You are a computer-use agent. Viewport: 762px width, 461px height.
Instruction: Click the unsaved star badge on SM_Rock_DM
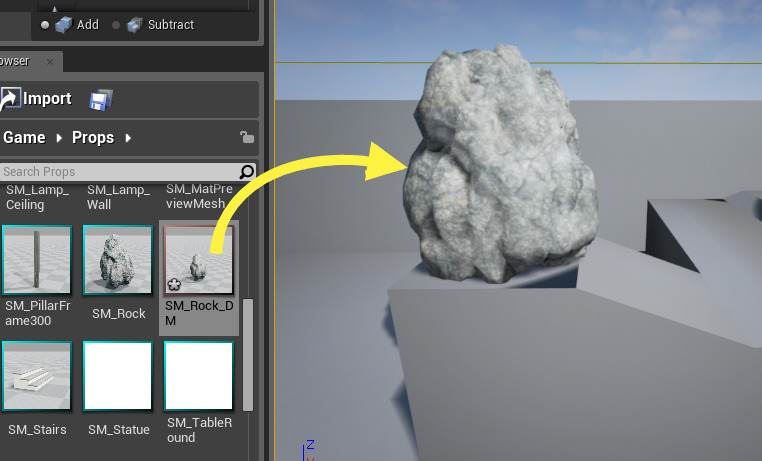click(174, 285)
